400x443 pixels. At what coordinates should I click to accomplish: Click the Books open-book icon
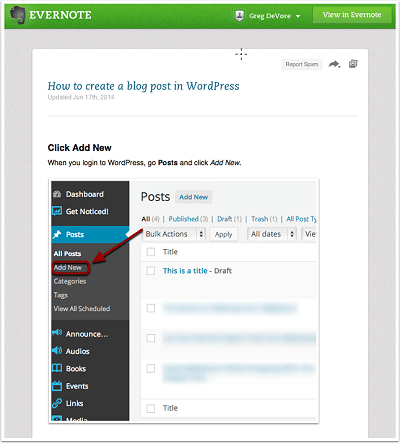(57, 368)
